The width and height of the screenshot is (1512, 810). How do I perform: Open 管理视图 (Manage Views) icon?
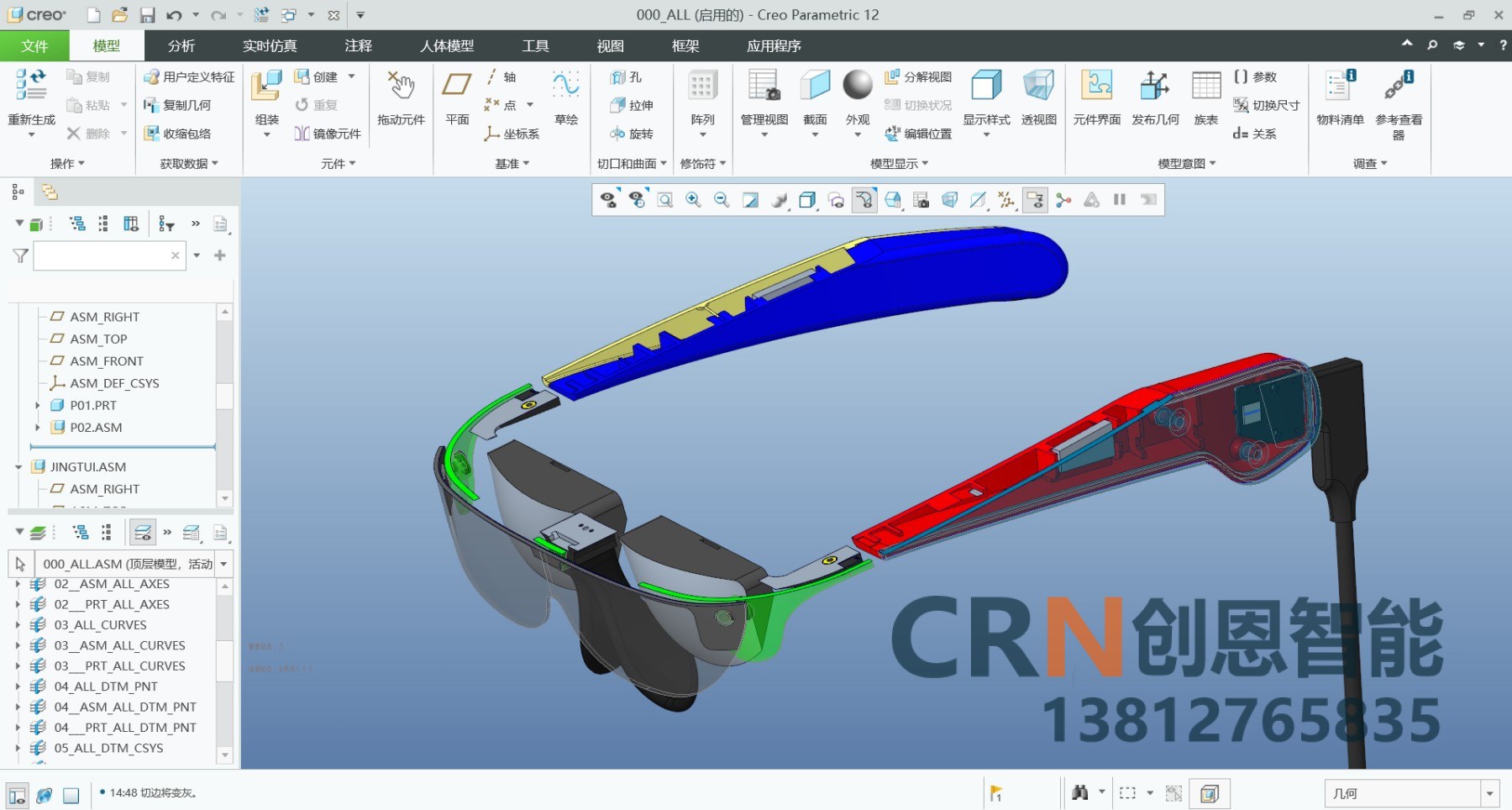(x=764, y=85)
